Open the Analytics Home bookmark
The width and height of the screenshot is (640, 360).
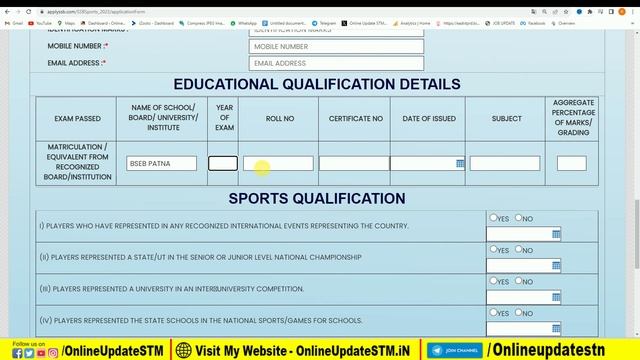[411, 23]
